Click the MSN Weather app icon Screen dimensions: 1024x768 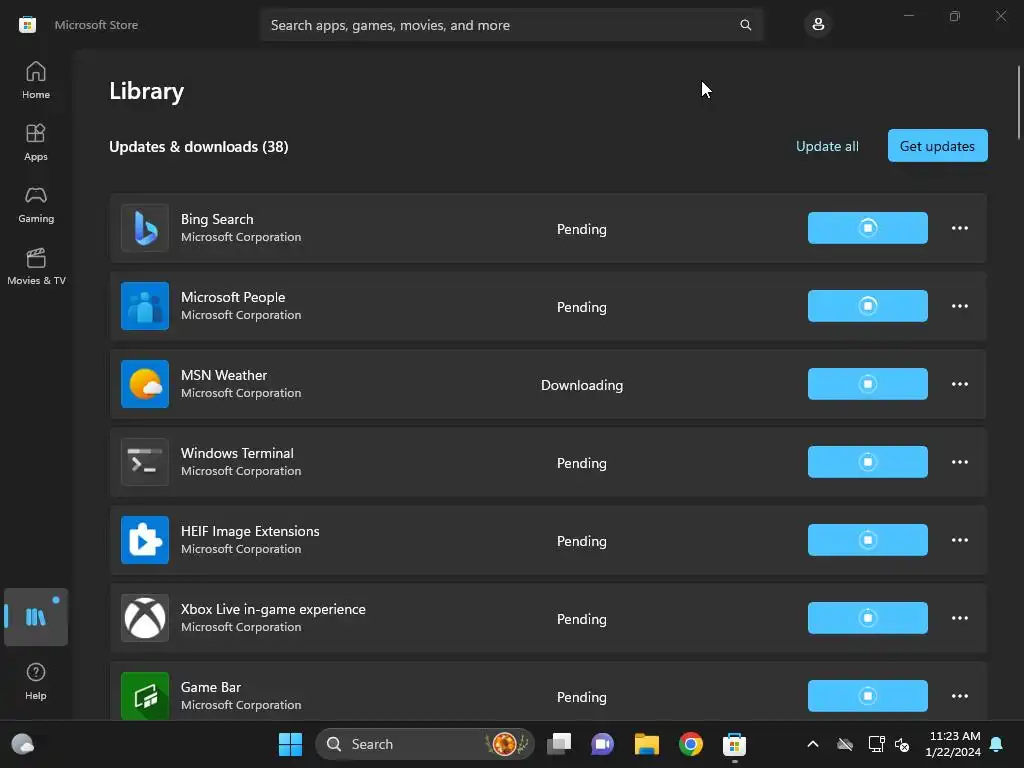coord(145,384)
